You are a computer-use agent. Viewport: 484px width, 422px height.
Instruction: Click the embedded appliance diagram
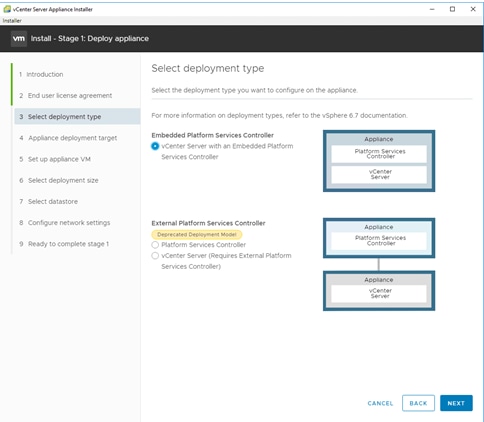pyautogui.click(x=379, y=161)
